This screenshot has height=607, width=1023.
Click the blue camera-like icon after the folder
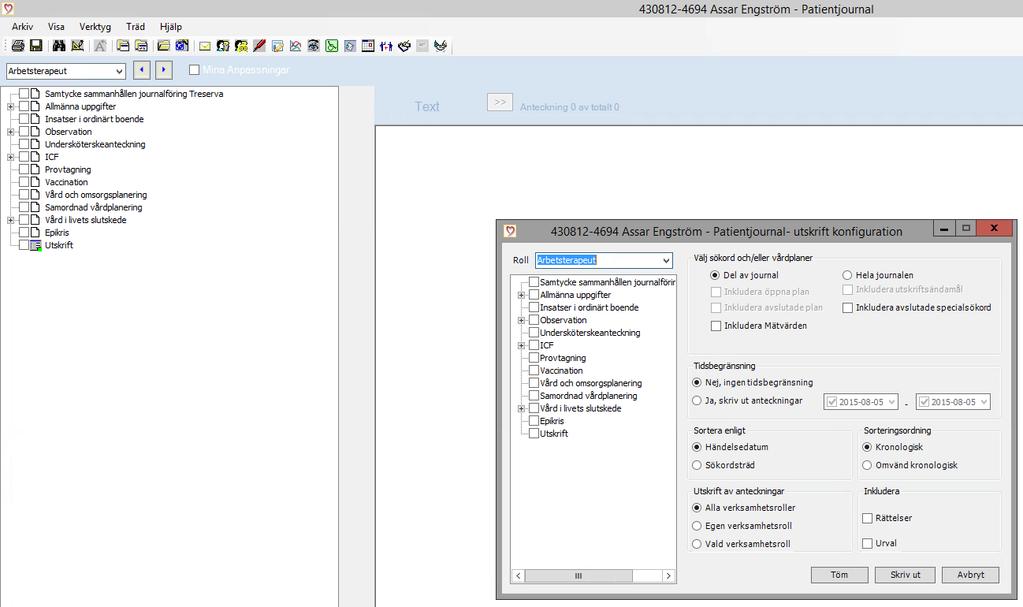click(182, 46)
